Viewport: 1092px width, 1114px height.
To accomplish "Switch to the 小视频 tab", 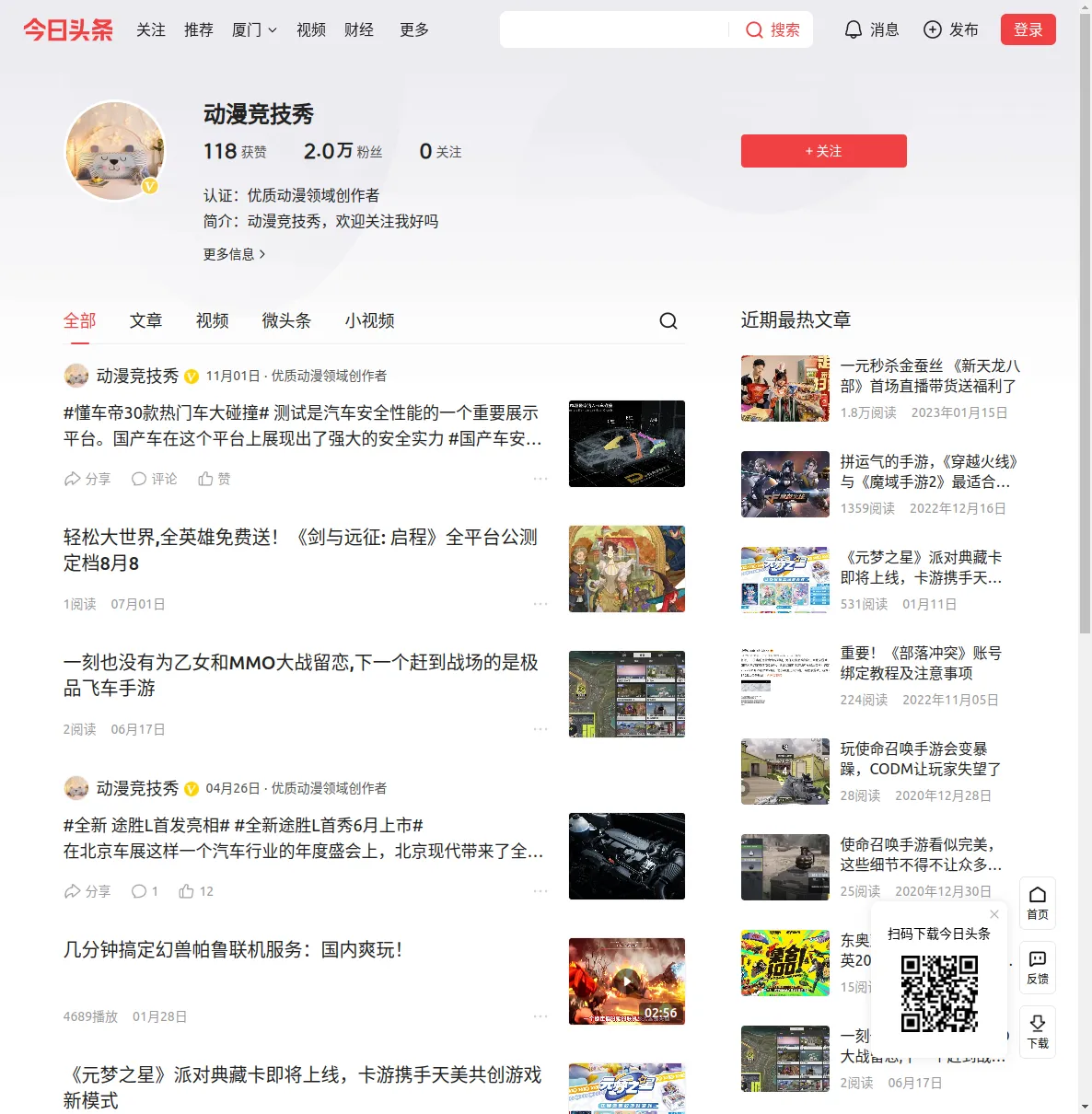I will pos(369,320).
